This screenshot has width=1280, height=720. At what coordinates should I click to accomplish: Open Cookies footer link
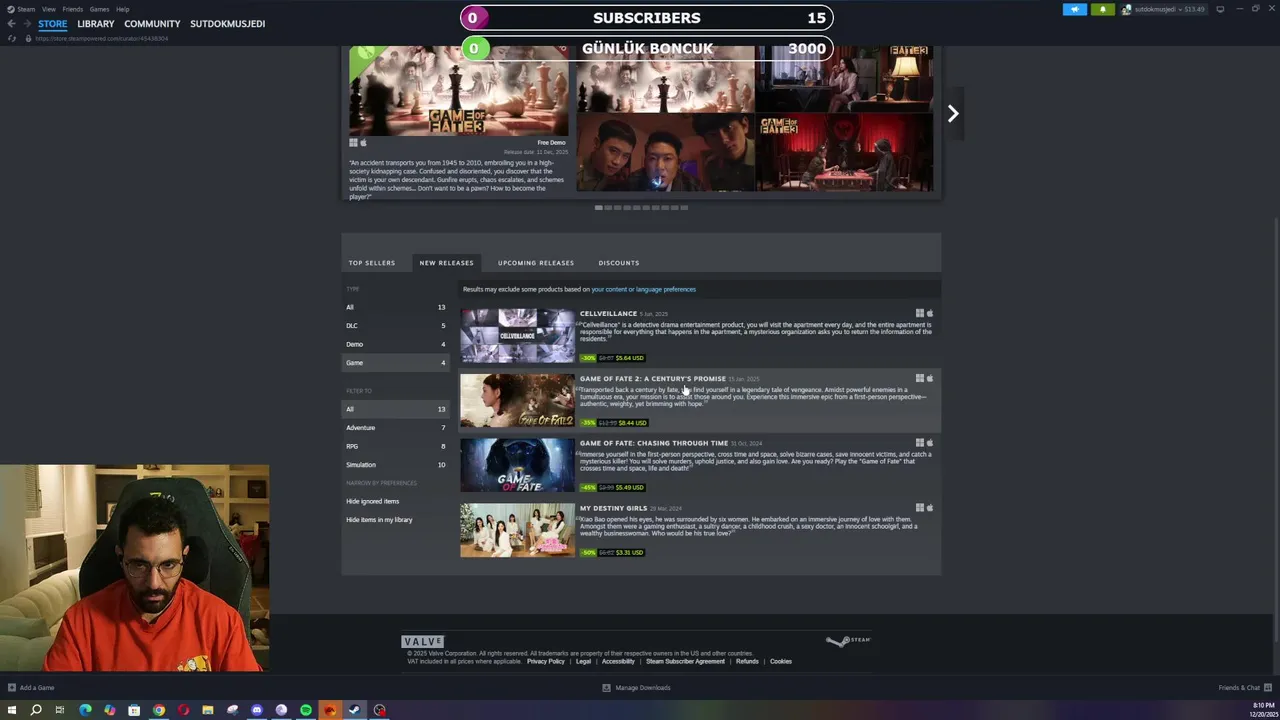point(781,662)
